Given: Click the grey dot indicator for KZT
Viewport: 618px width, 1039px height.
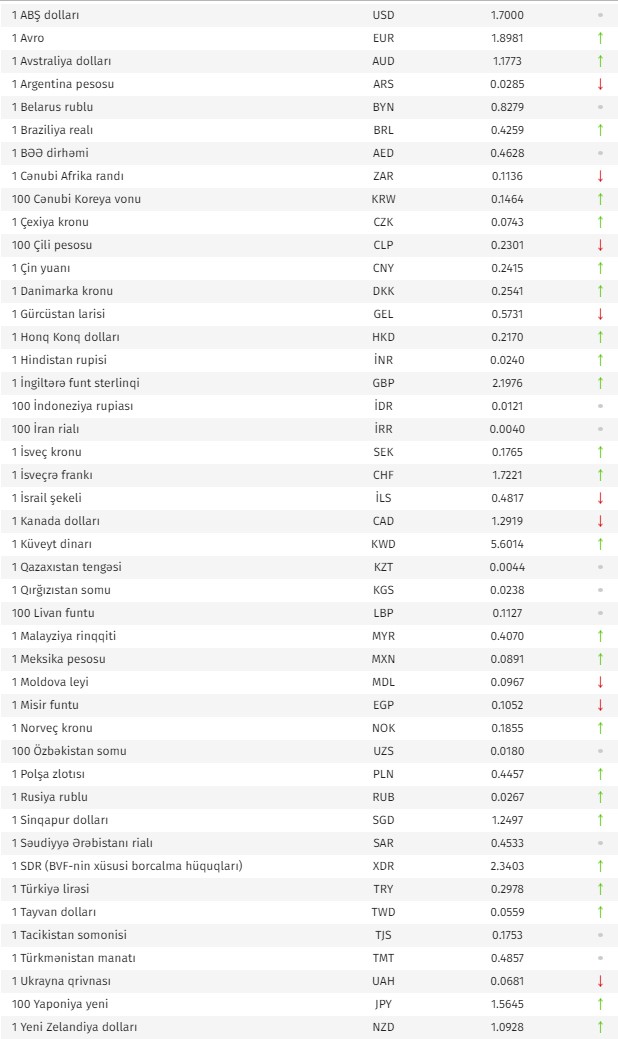Looking at the screenshot, I should coord(600,567).
